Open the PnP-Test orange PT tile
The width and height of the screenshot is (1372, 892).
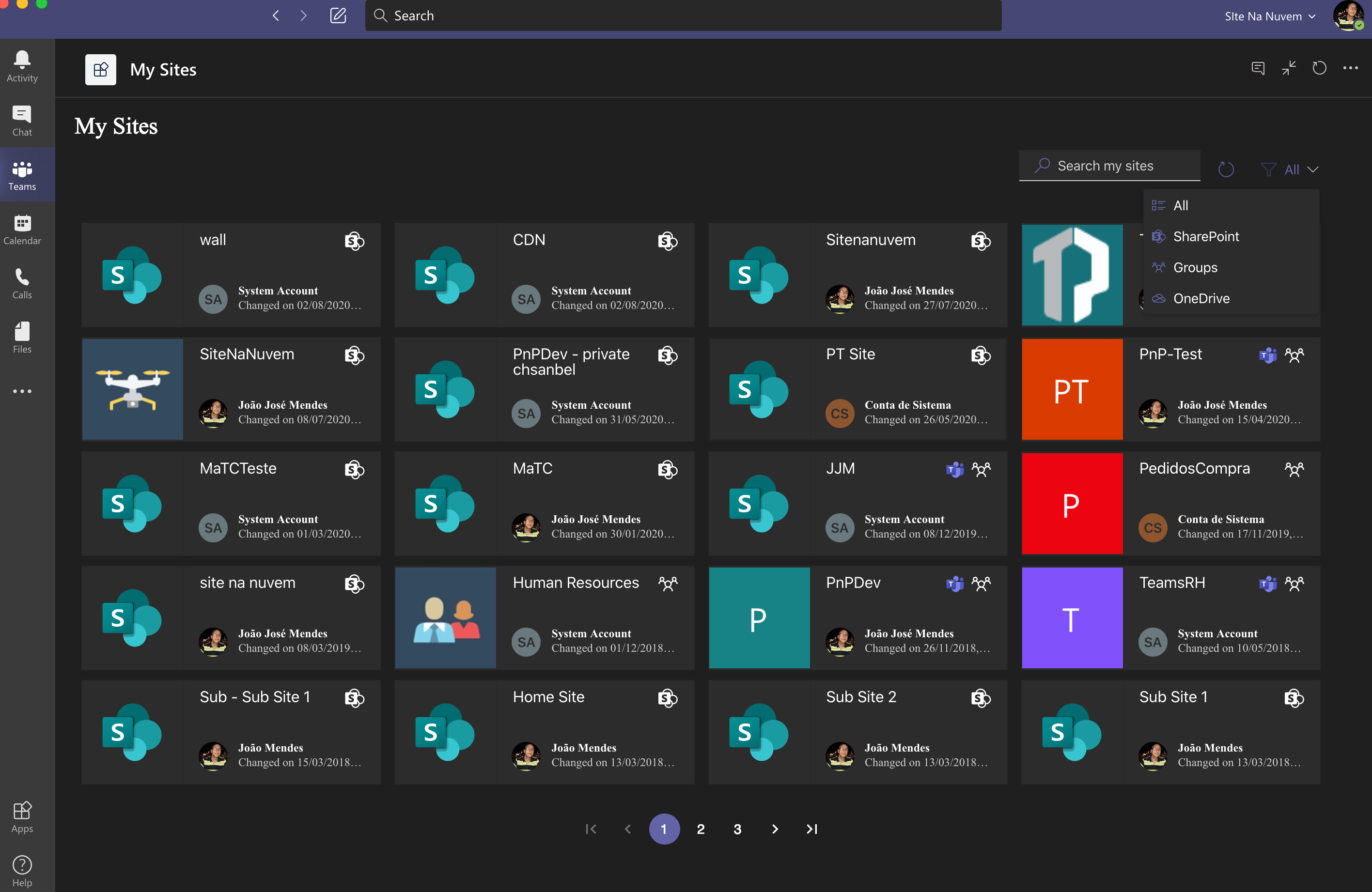(1072, 389)
